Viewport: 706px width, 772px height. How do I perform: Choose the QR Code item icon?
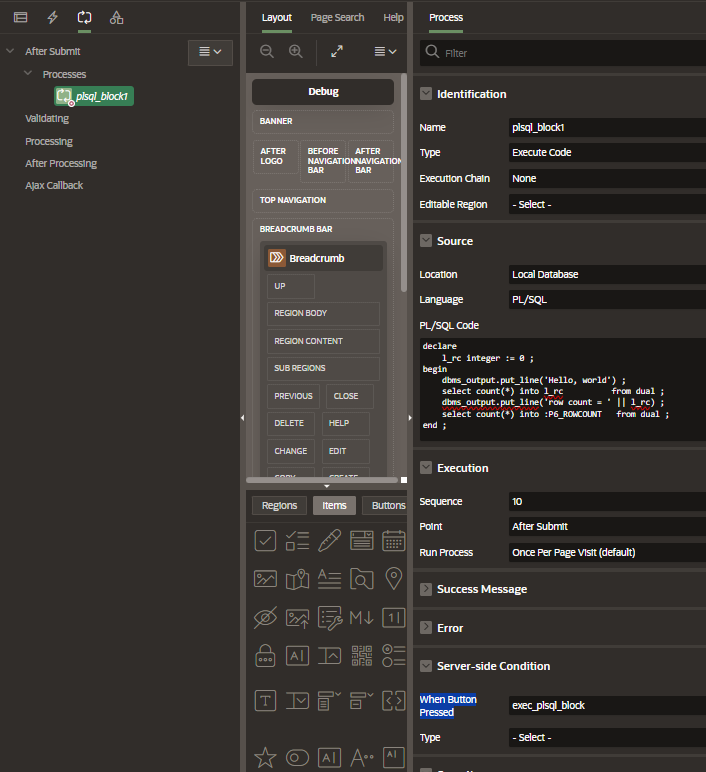pos(362,655)
